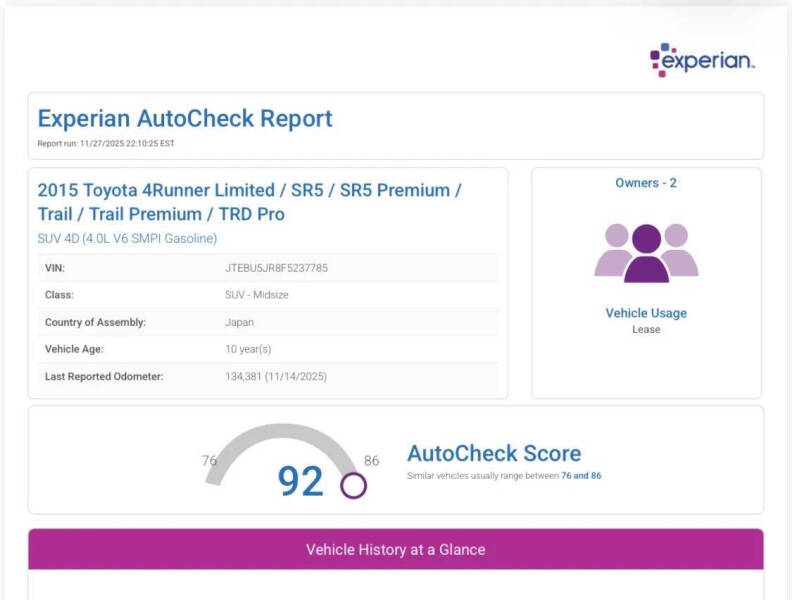
Task: Click the purple circle marker on score gauge
Action: pyautogui.click(x=353, y=486)
